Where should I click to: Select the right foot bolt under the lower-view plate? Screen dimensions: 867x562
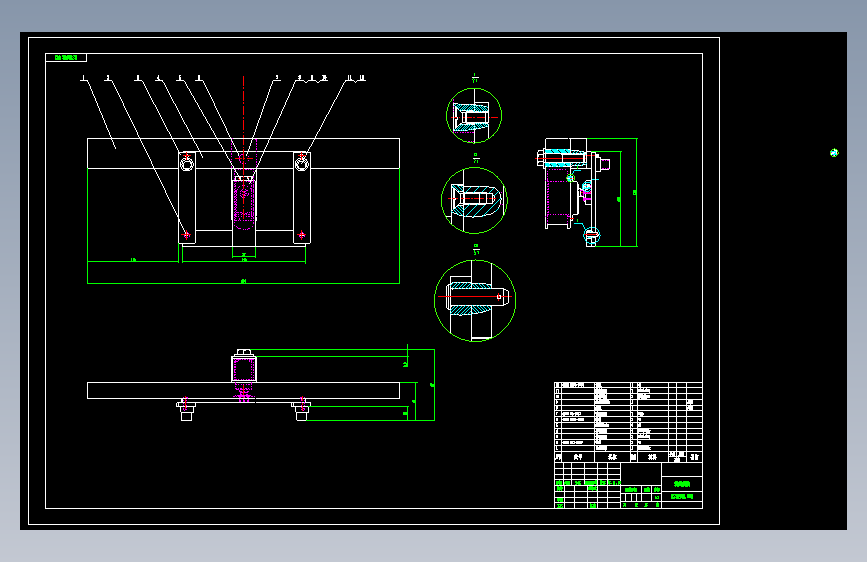(301, 410)
